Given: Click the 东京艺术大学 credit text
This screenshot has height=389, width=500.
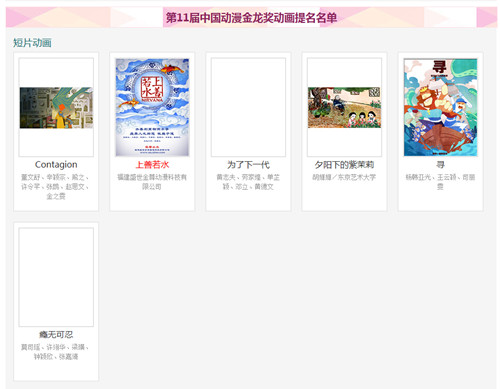Looking at the screenshot, I should click(357, 177).
